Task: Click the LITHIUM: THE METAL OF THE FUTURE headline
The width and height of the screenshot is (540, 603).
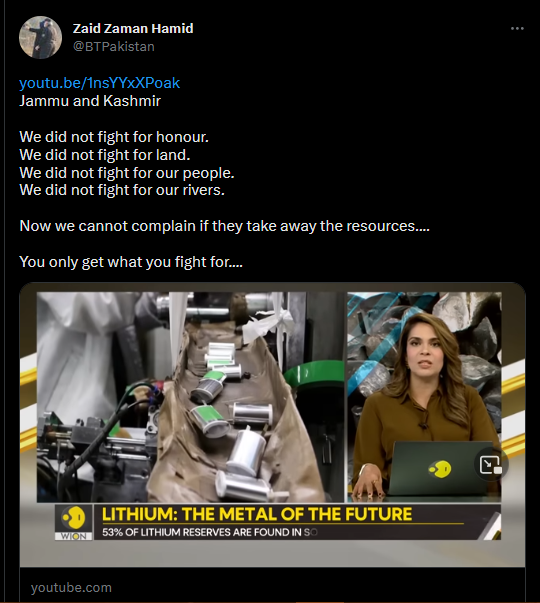Action: 257,514
